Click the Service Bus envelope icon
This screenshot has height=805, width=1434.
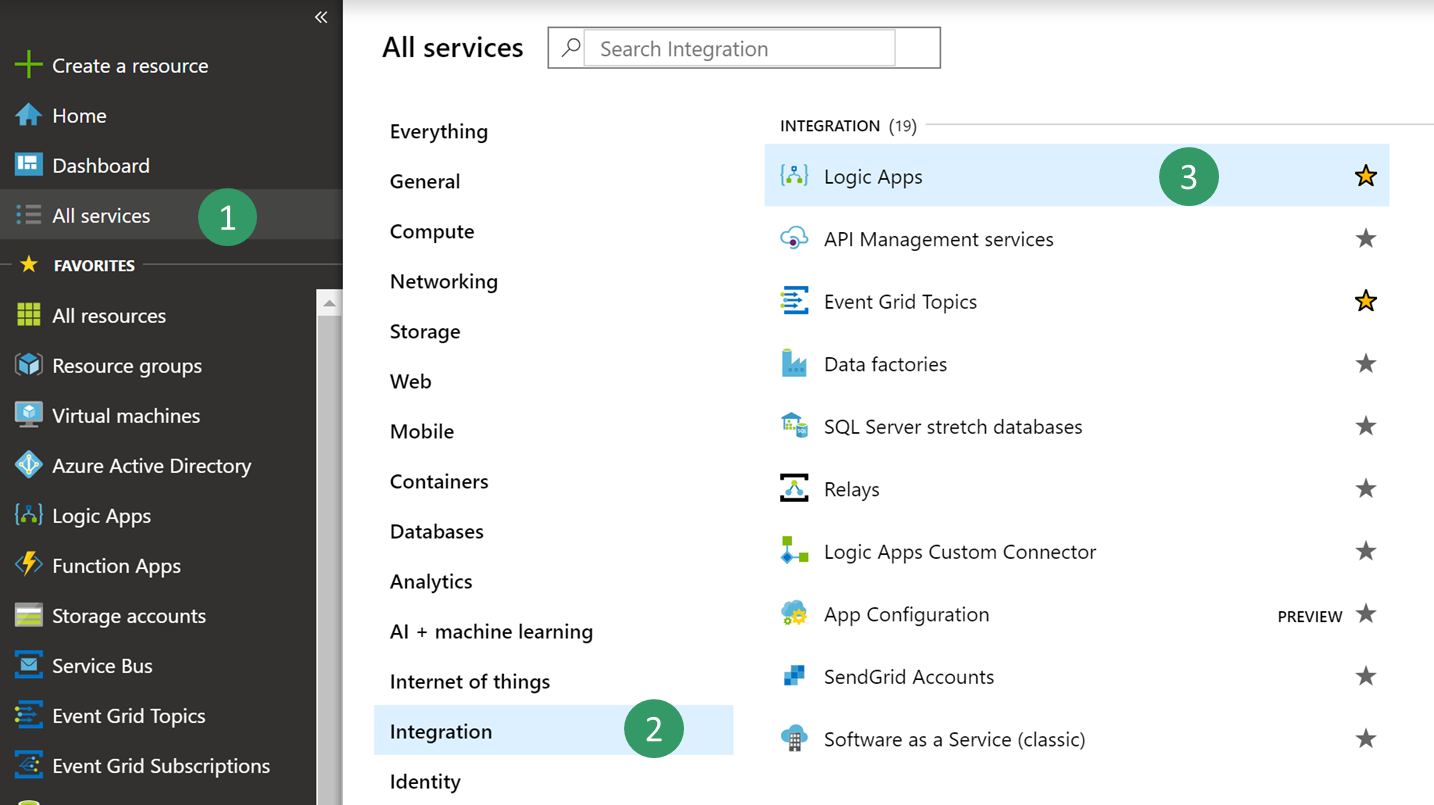pyautogui.click(x=28, y=665)
